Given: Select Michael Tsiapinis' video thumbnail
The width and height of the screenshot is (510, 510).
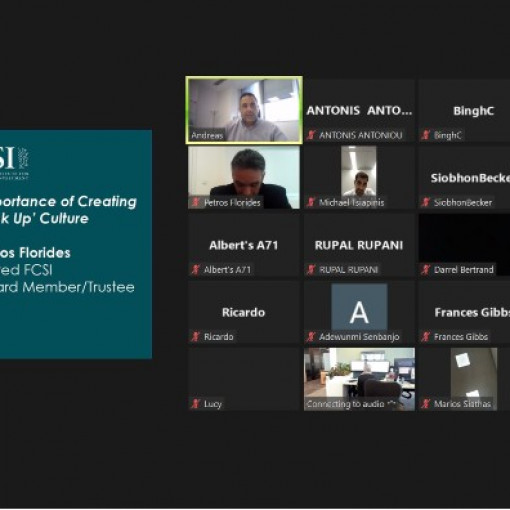Looking at the screenshot, I should 358,171.
